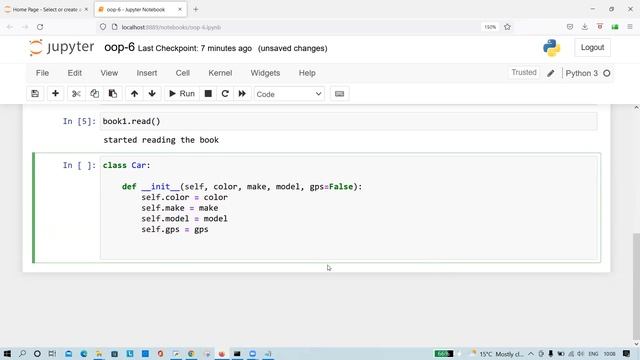Click the Python logo icon
The height and width of the screenshot is (360, 640).
coord(551,48)
